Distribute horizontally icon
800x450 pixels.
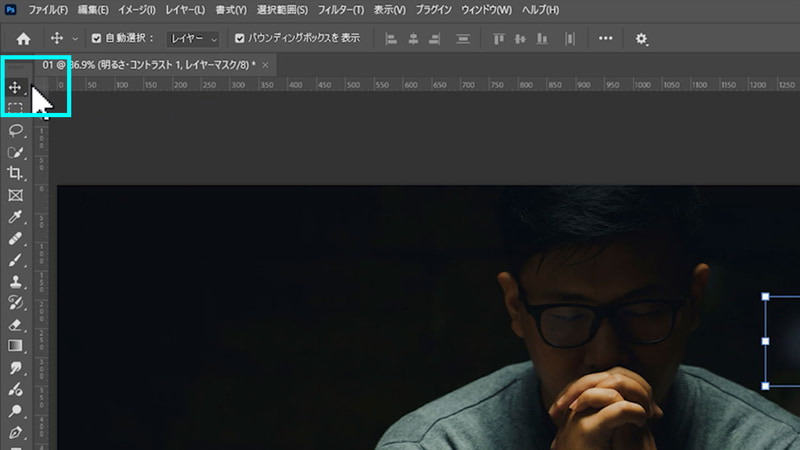tap(570, 39)
